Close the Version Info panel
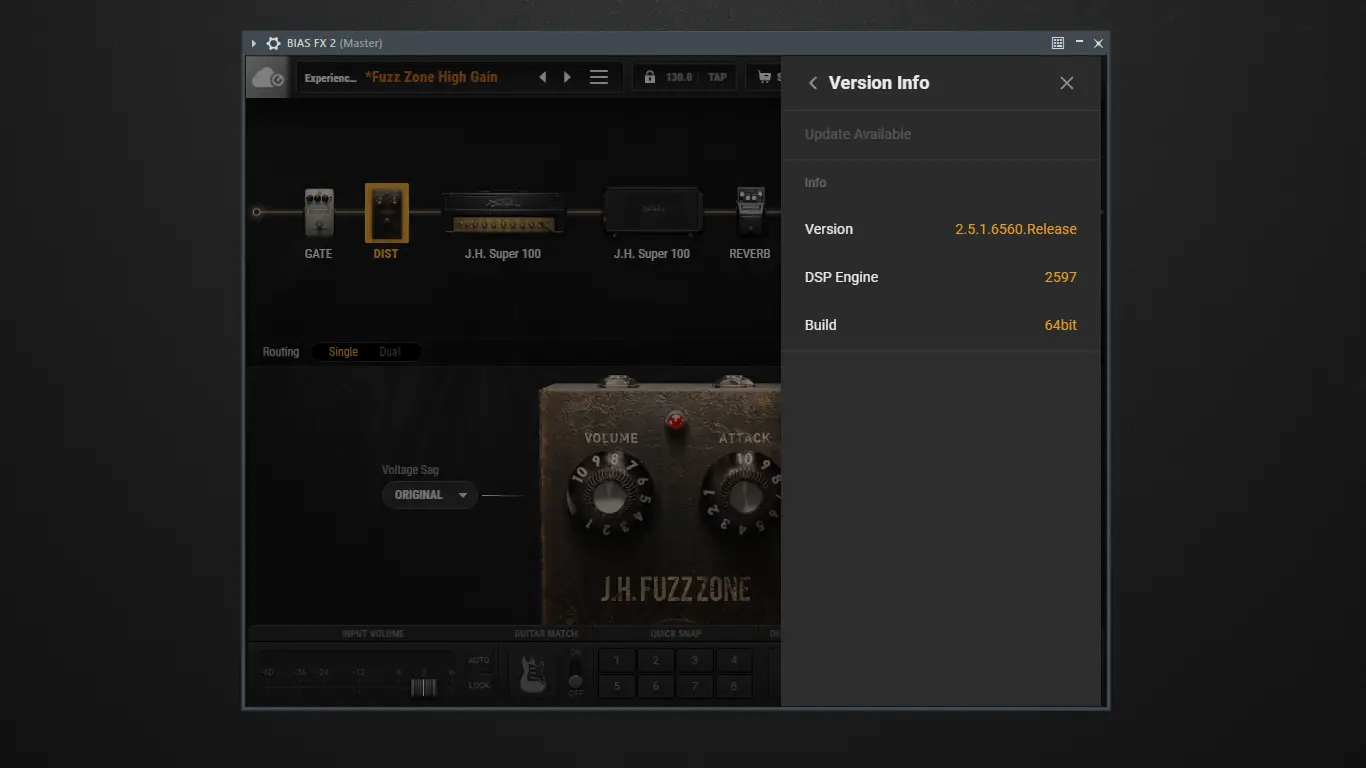1366x768 pixels. point(1067,83)
